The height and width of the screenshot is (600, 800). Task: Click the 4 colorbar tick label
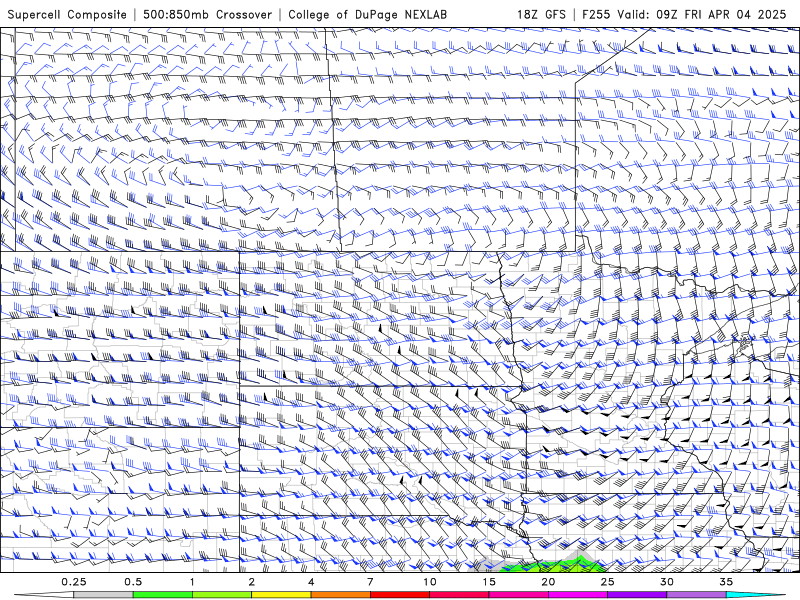pyautogui.click(x=311, y=582)
